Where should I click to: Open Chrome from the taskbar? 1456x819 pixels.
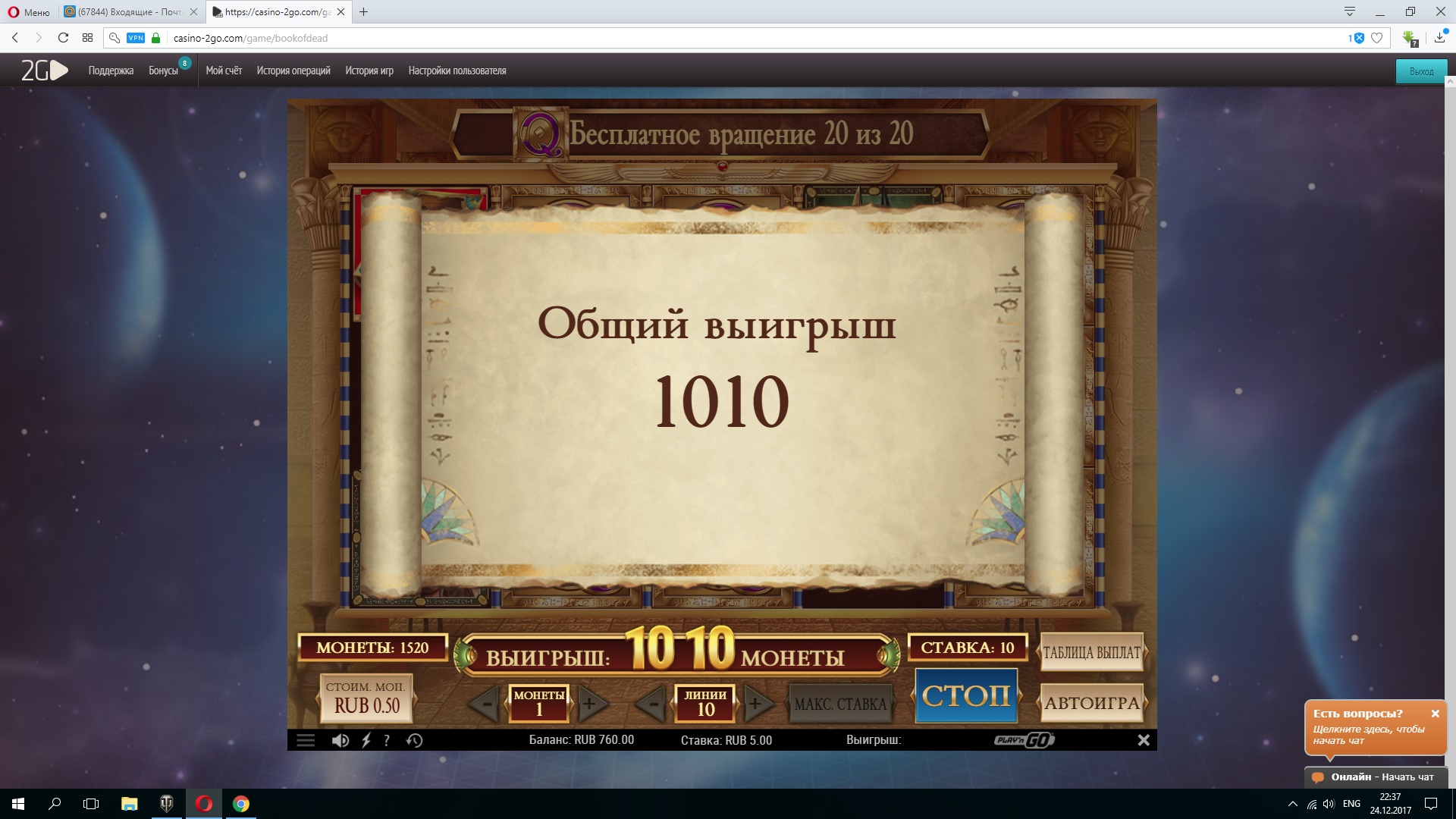pyautogui.click(x=240, y=804)
